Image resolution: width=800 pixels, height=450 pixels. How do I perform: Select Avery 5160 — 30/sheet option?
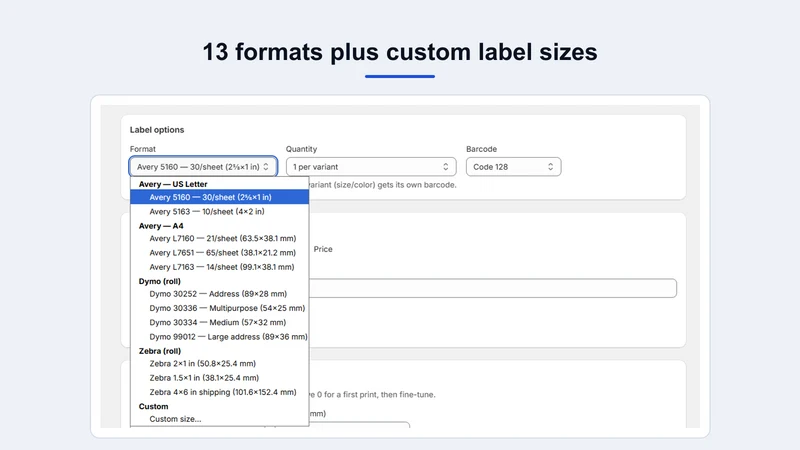(219, 197)
